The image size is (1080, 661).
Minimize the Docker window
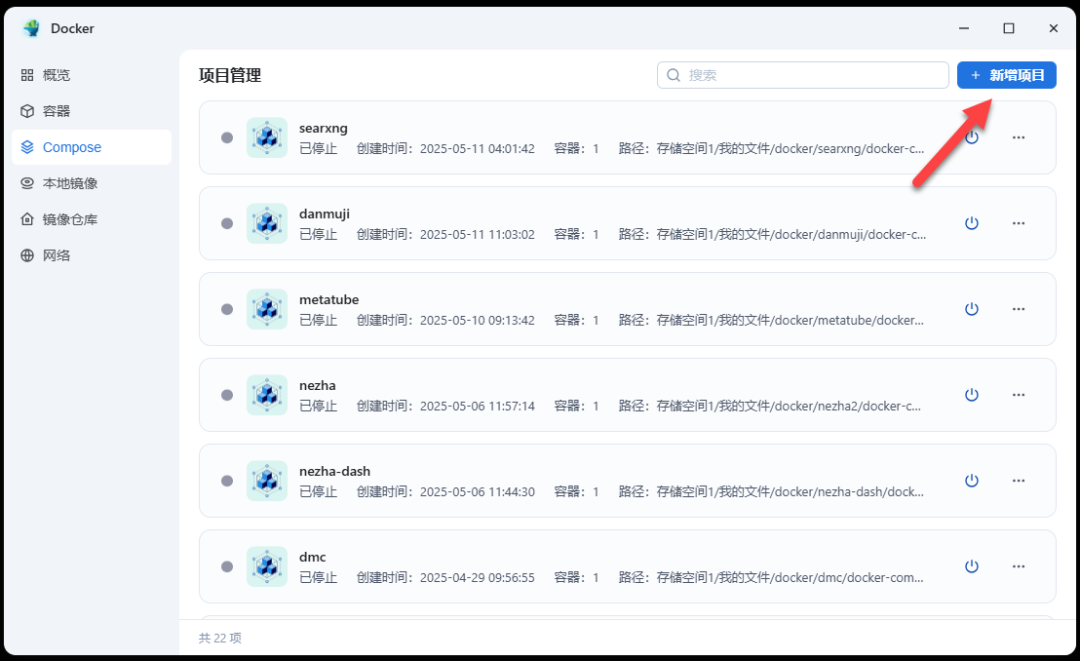[x=964, y=28]
